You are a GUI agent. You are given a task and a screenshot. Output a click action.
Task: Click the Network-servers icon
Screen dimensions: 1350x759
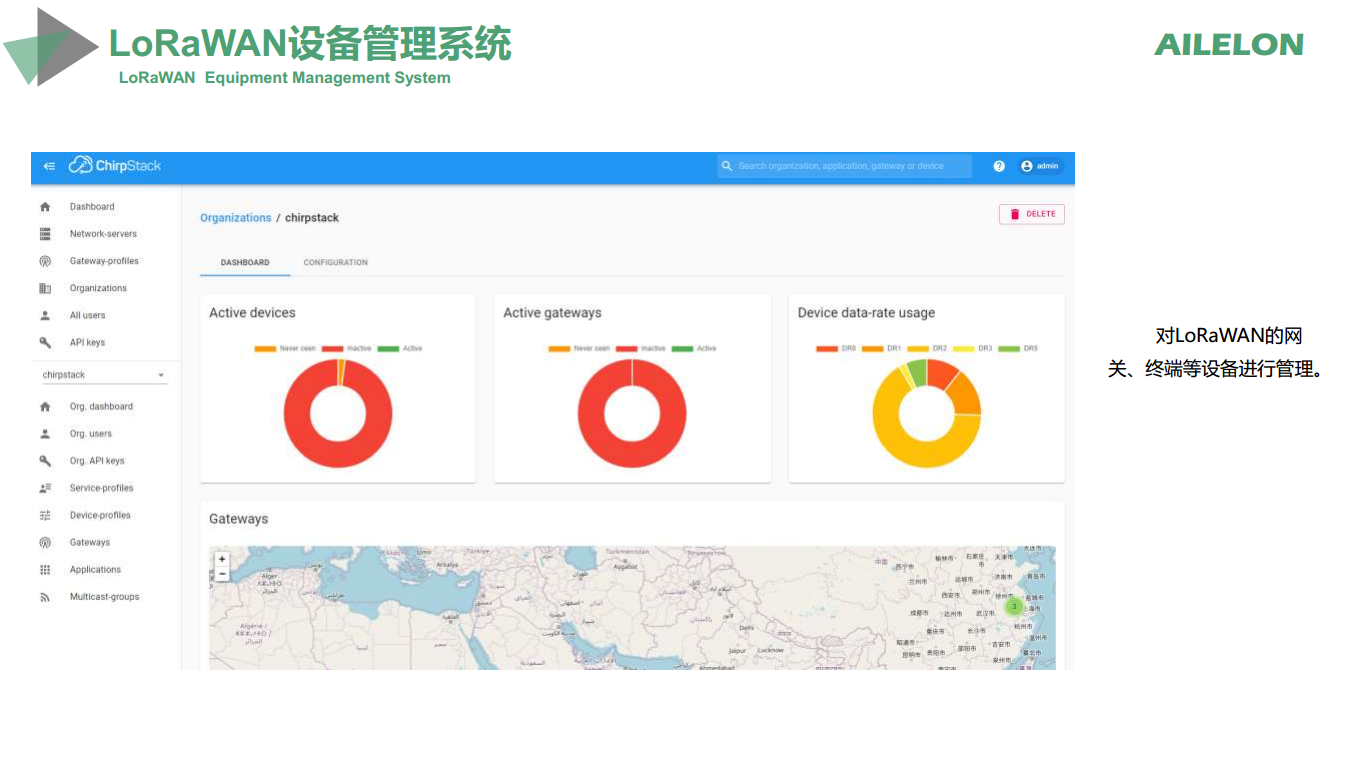(x=45, y=234)
